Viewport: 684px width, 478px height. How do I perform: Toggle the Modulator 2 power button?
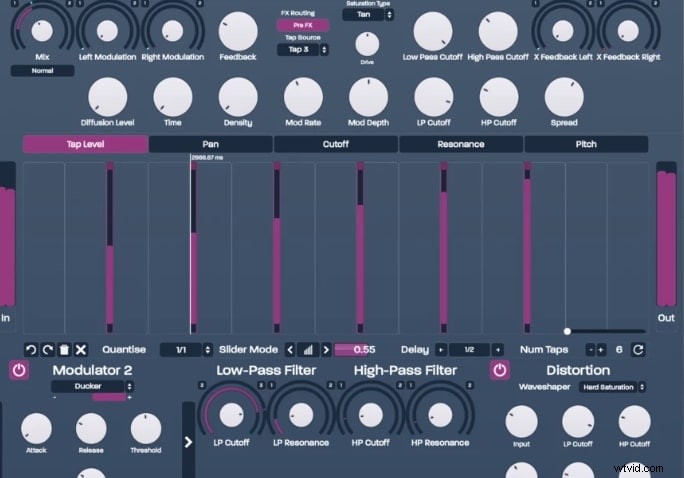click(19, 371)
